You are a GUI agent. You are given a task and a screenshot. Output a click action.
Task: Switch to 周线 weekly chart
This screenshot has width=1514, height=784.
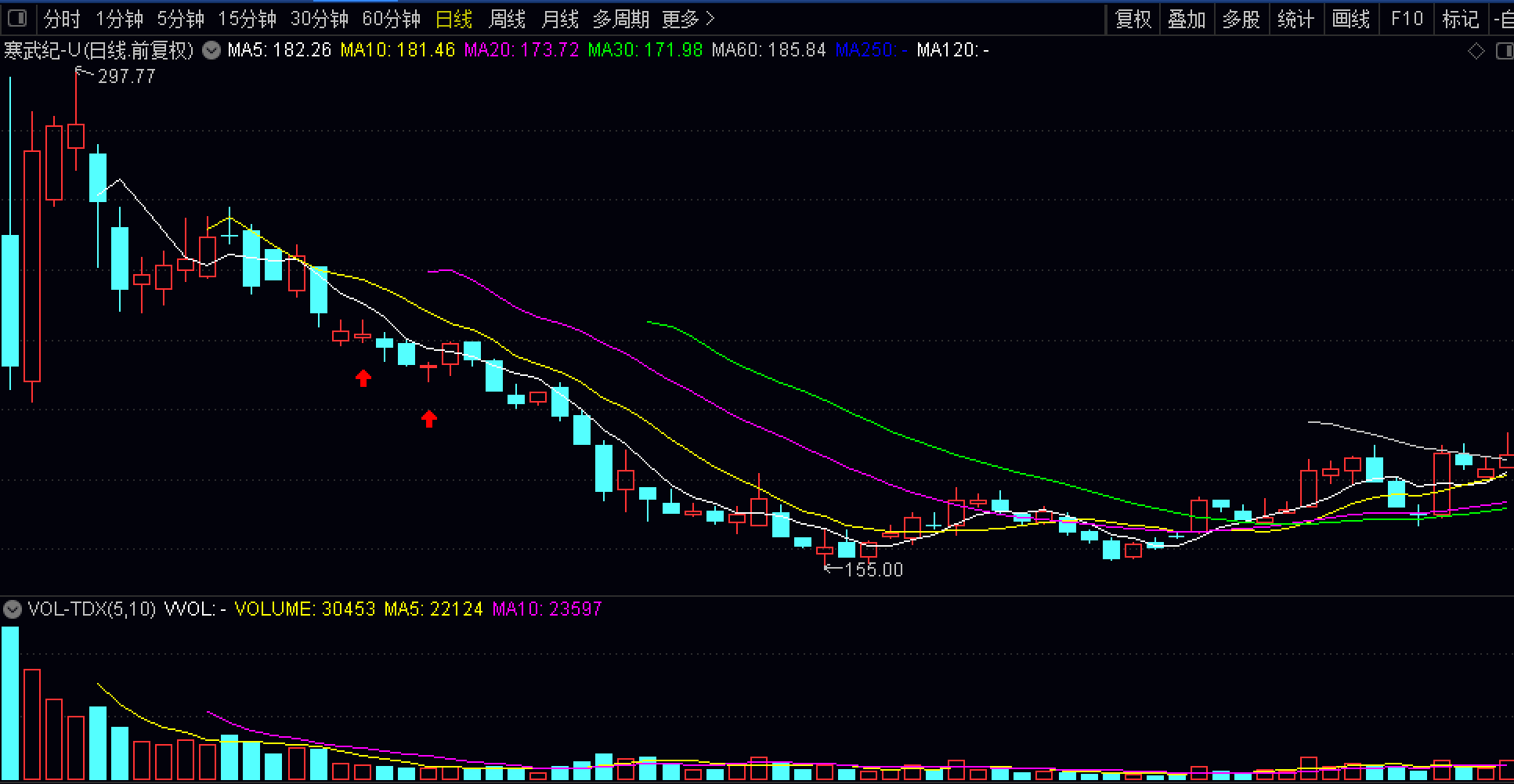click(507, 19)
